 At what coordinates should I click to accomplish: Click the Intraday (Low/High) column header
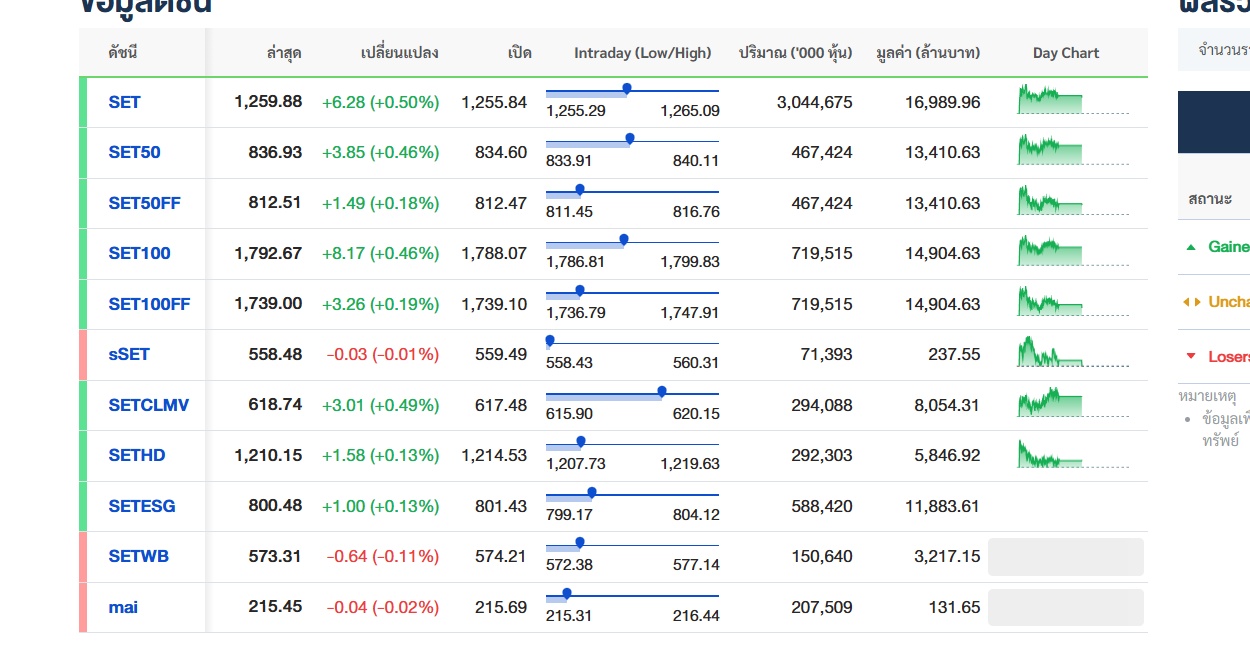[642, 53]
